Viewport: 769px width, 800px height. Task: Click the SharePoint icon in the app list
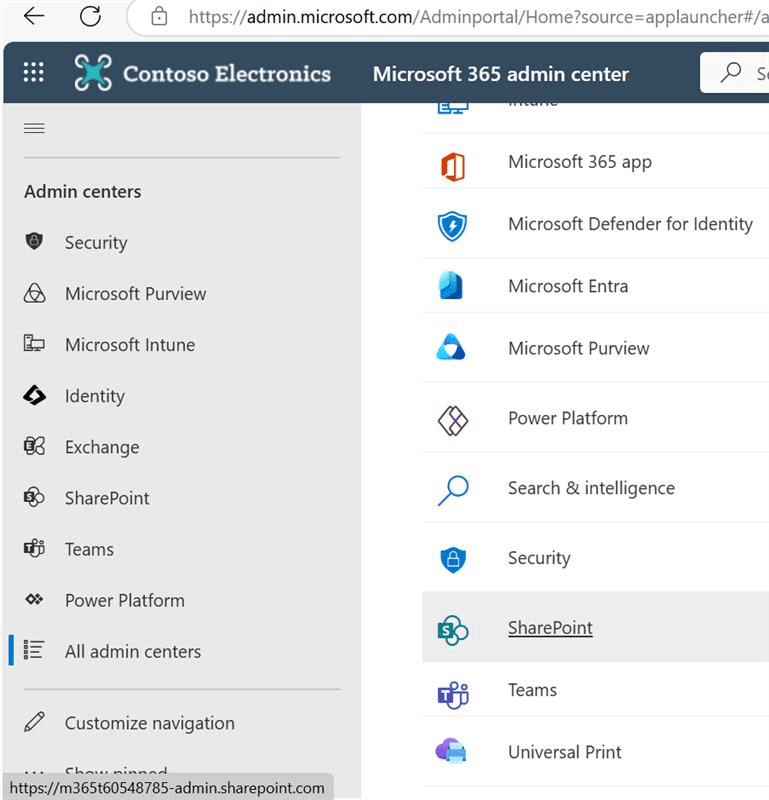point(453,629)
